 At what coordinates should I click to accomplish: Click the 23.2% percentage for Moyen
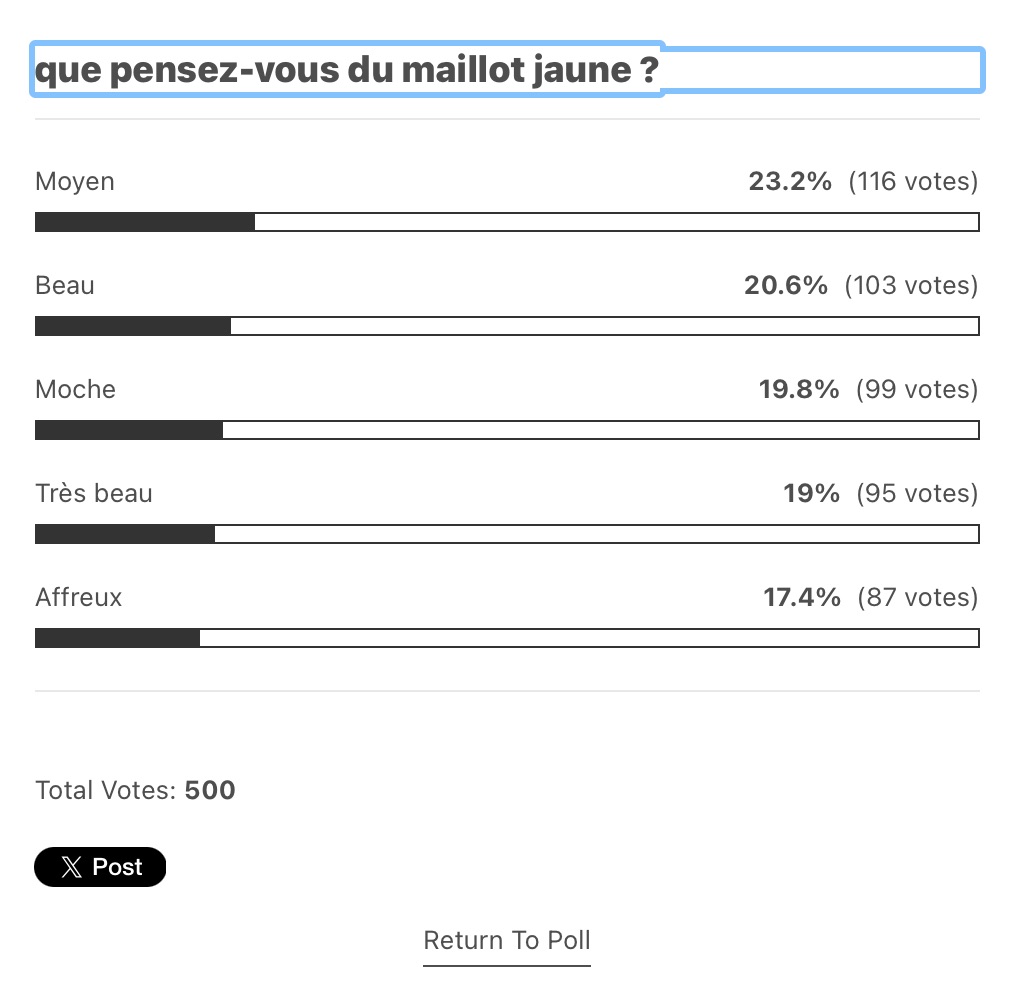[x=790, y=182]
